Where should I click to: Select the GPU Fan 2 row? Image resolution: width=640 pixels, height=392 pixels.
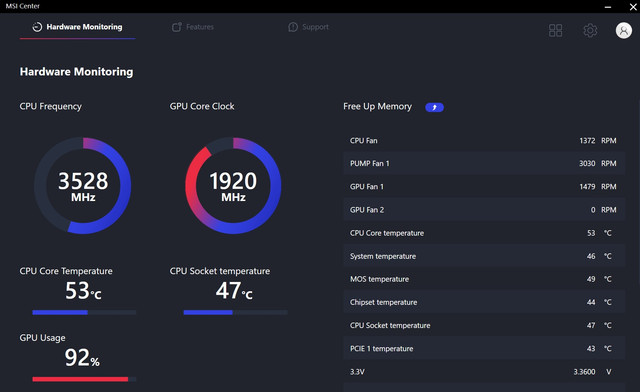[x=484, y=209]
